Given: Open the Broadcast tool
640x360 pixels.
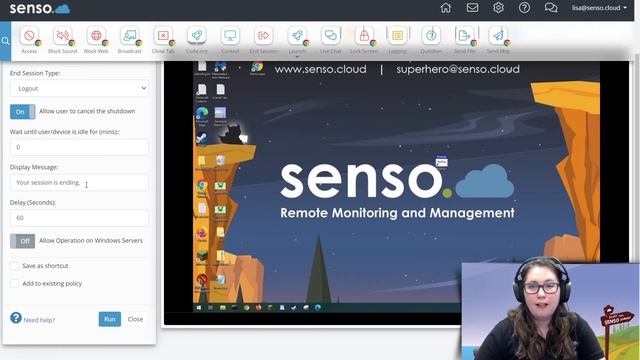Looking at the screenshot, I should click(129, 40).
